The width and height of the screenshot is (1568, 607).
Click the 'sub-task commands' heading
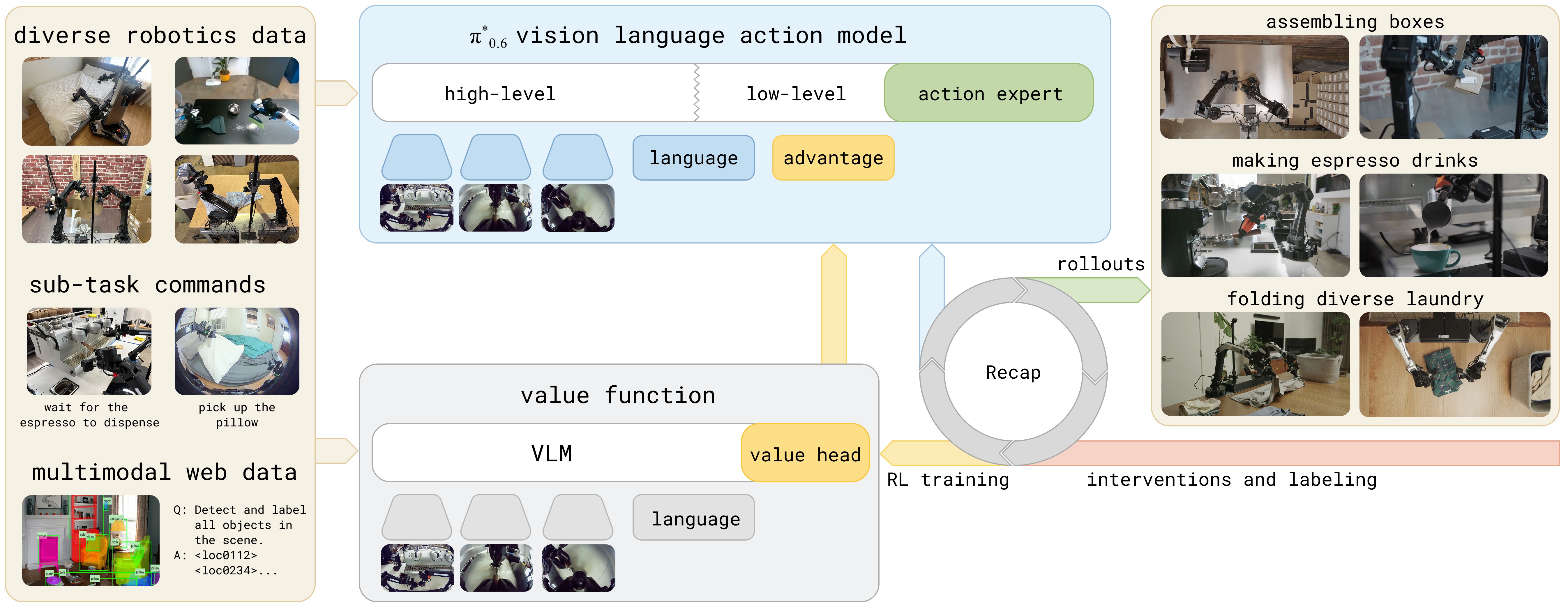tap(147, 285)
